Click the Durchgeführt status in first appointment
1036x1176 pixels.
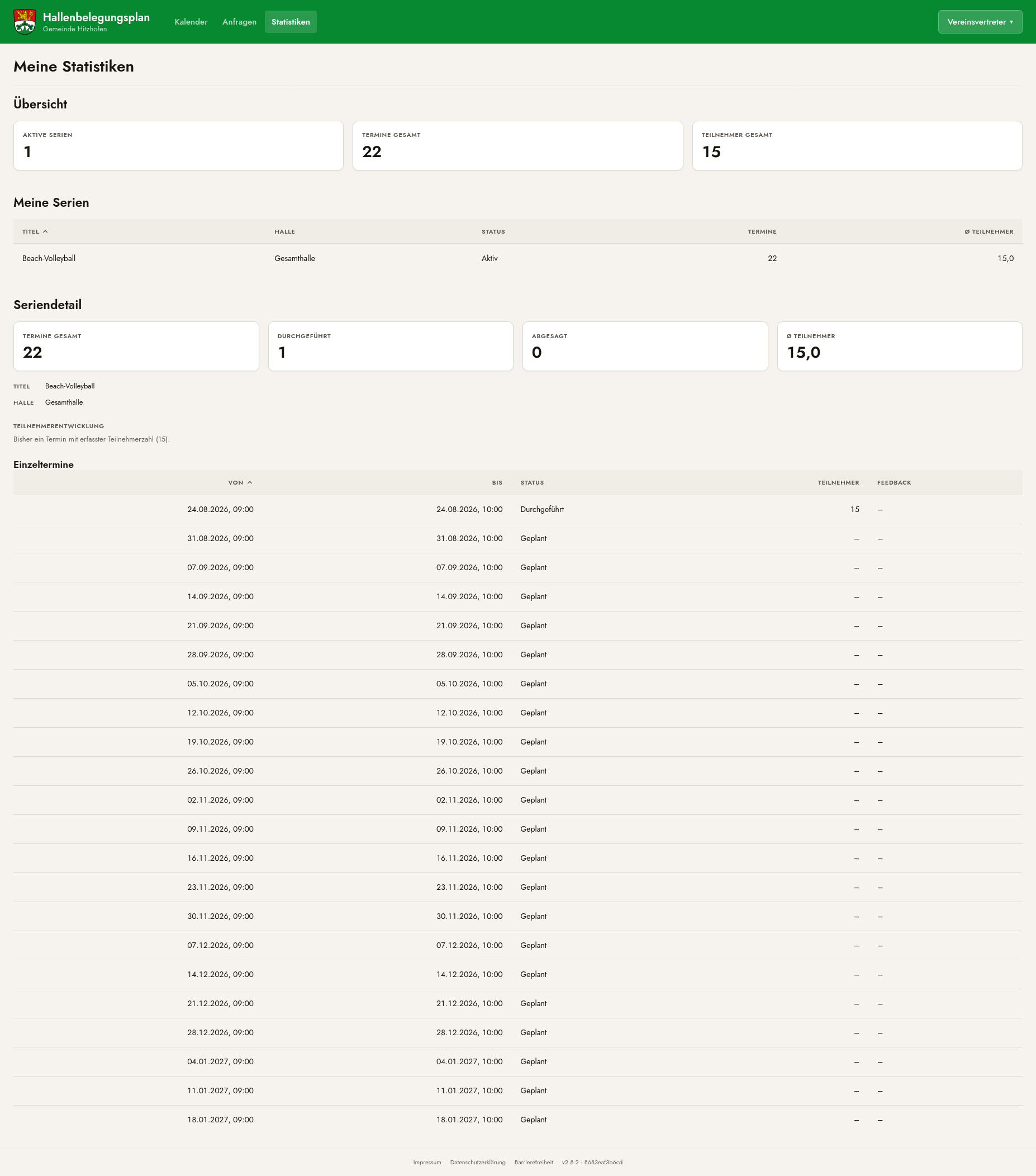coord(542,510)
